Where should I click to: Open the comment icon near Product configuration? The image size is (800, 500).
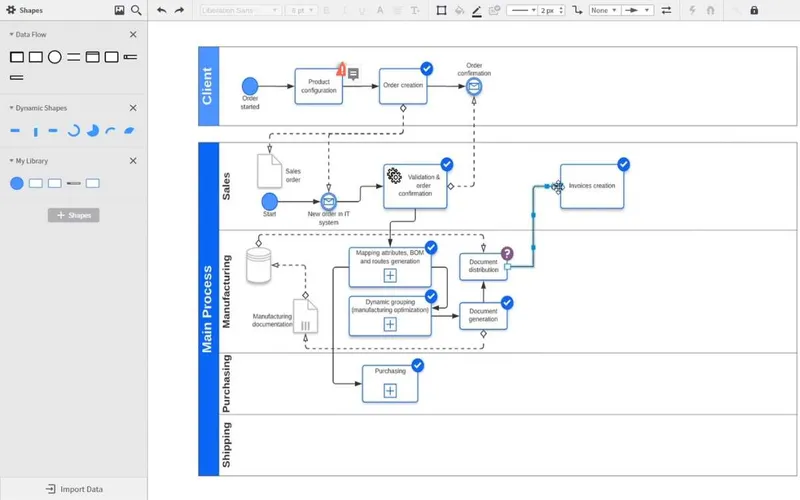point(353,74)
